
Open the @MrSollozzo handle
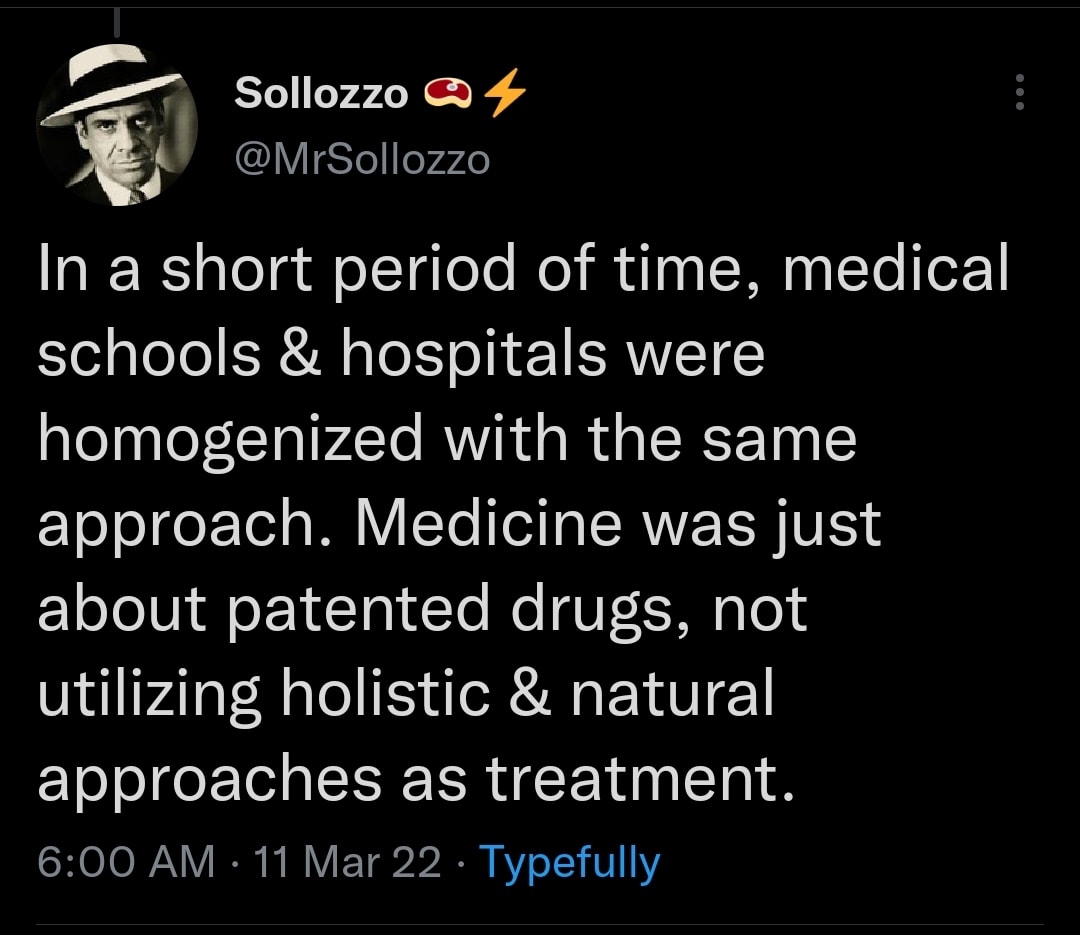[x=362, y=158]
